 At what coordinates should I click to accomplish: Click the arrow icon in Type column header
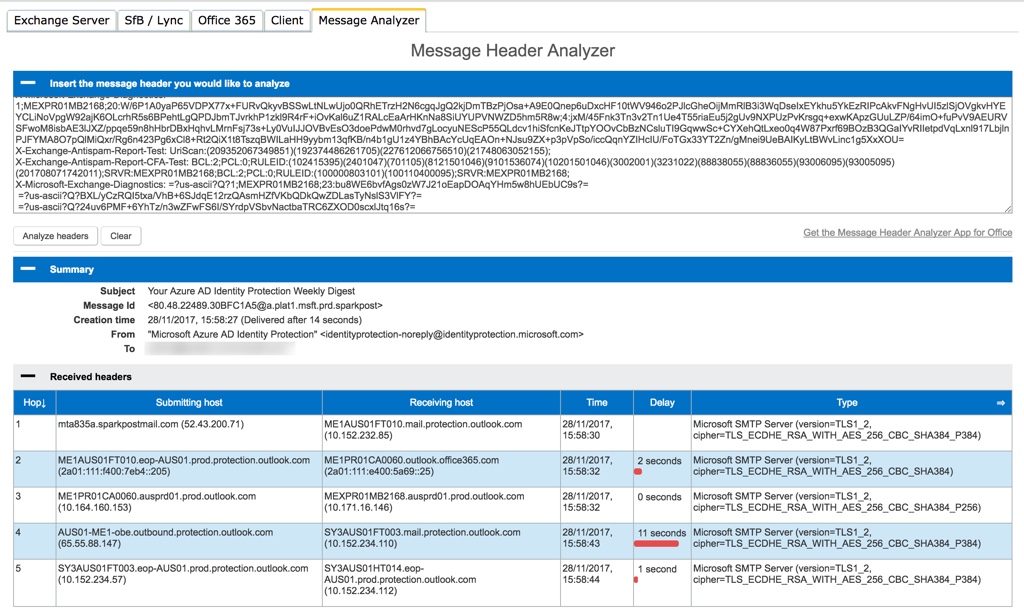coord(1000,403)
